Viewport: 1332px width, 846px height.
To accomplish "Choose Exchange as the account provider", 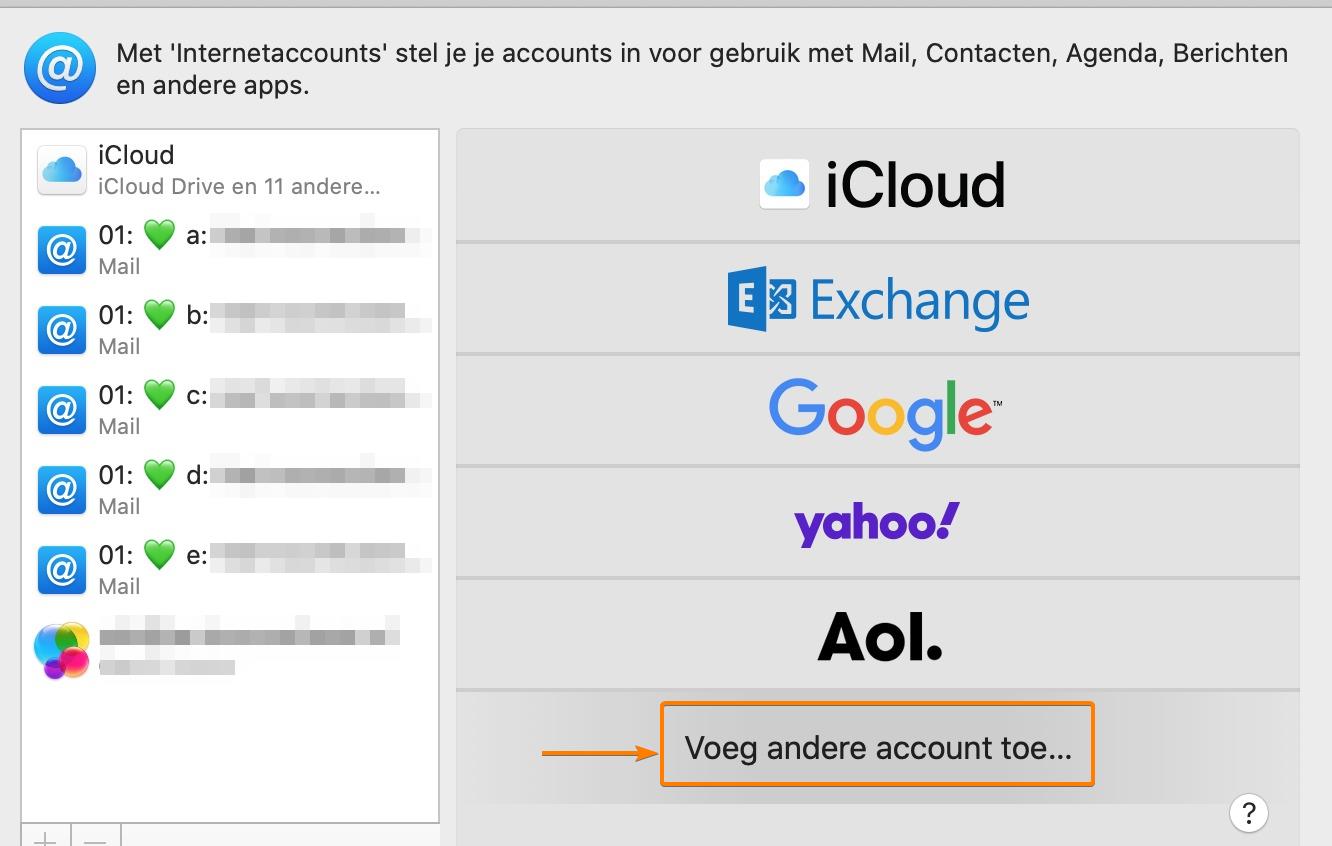I will (x=878, y=298).
